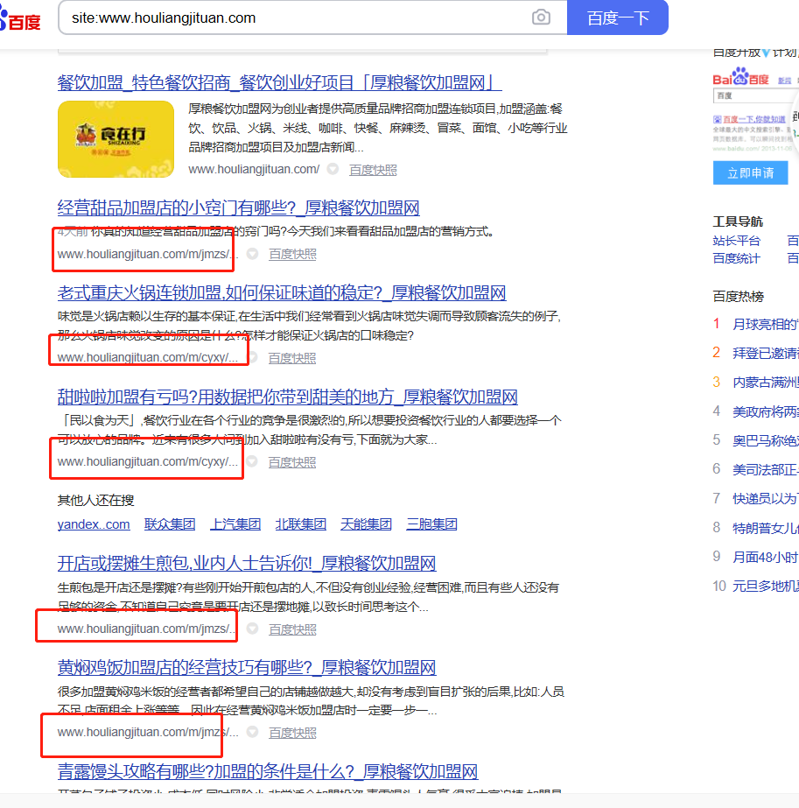799x808 pixels.
Task: Open 百度快照 under the 生煎包 result
Action: point(293,629)
